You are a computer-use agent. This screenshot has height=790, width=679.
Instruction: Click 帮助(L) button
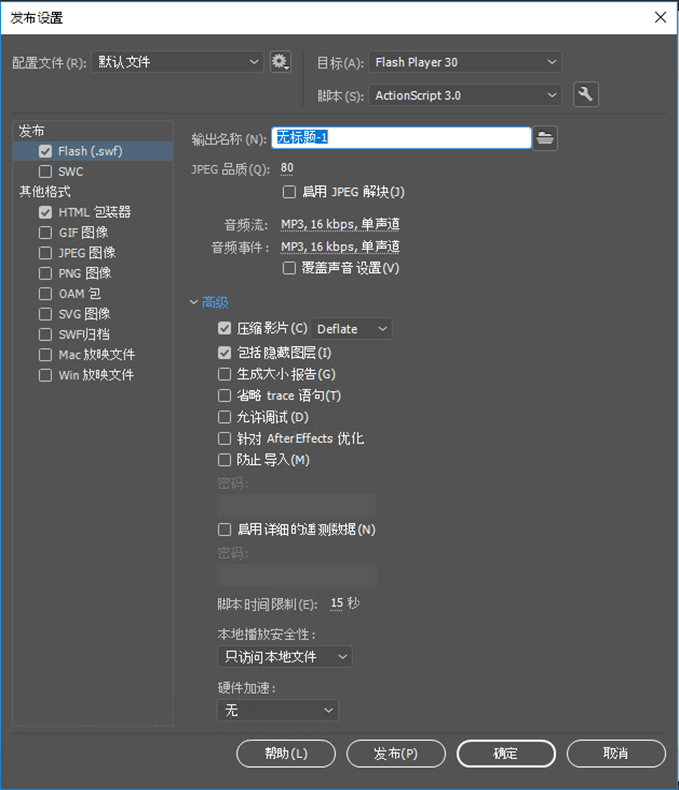coord(286,753)
